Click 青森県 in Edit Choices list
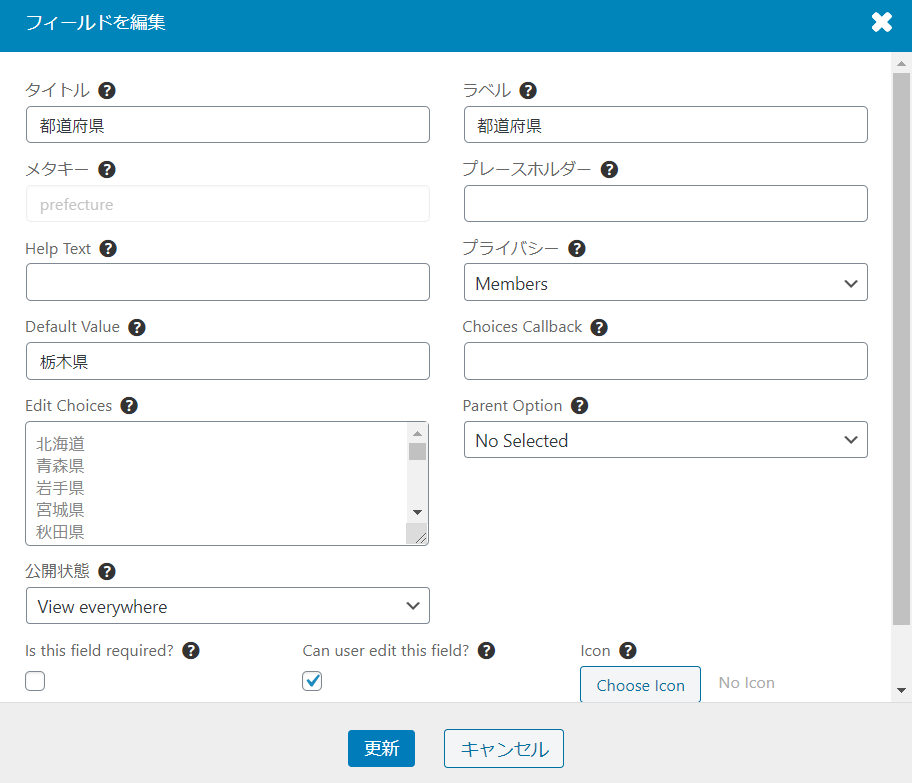 click(60, 466)
